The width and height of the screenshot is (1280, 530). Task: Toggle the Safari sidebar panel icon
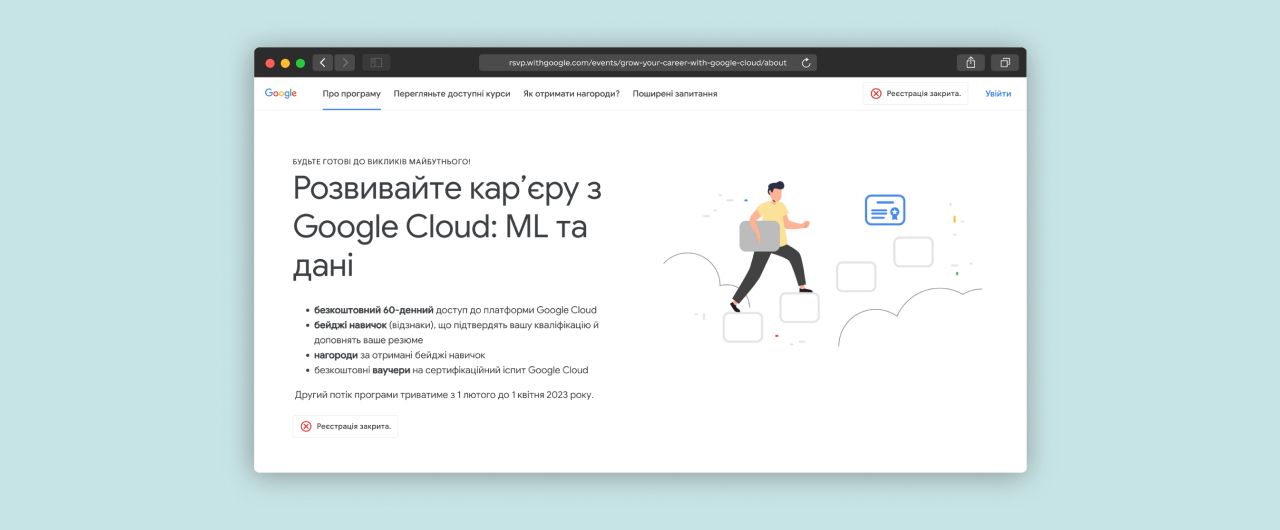[x=376, y=63]
